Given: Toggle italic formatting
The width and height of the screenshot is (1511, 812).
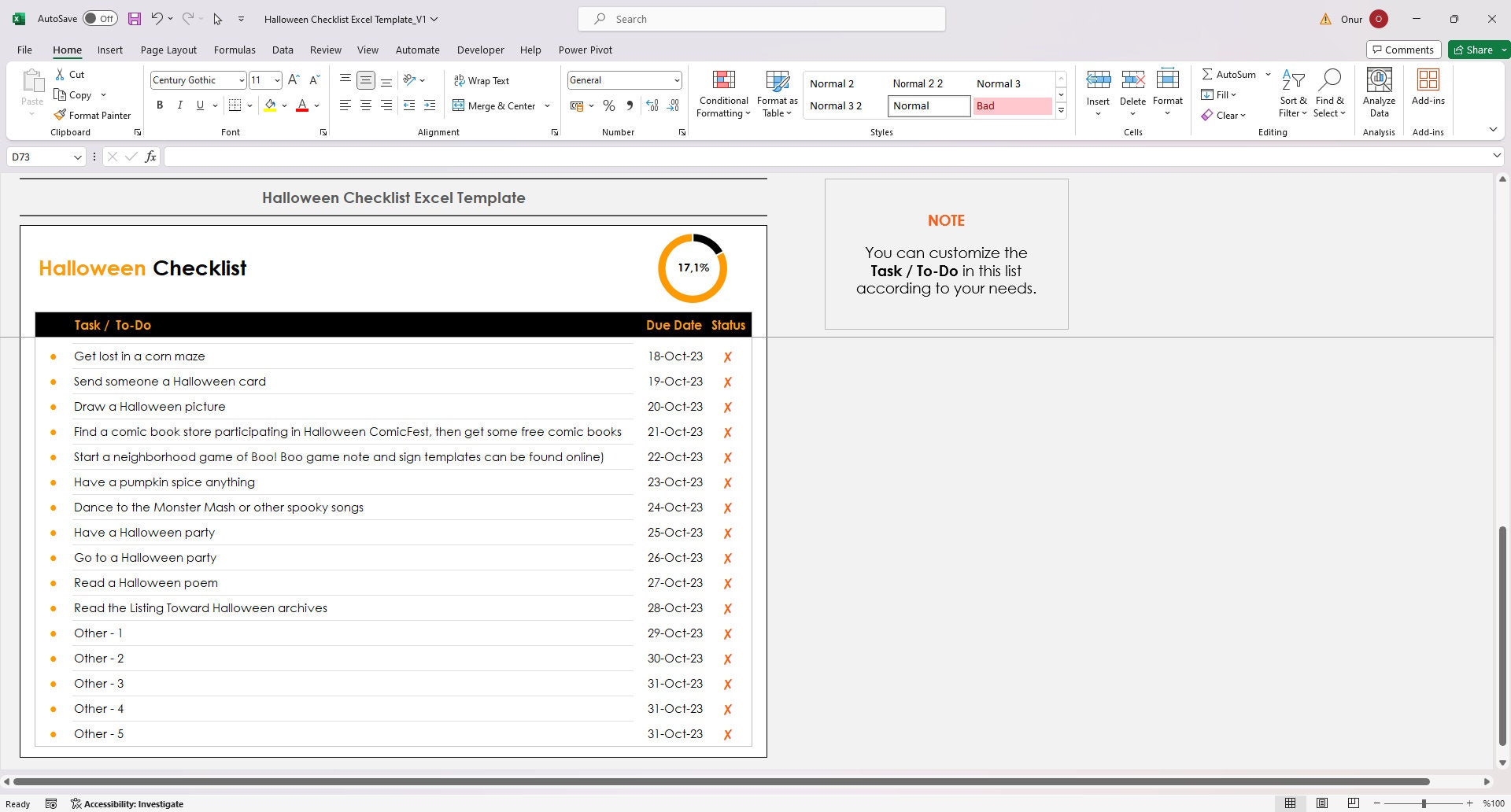Looking at the screenshot, I should [179, 105].
